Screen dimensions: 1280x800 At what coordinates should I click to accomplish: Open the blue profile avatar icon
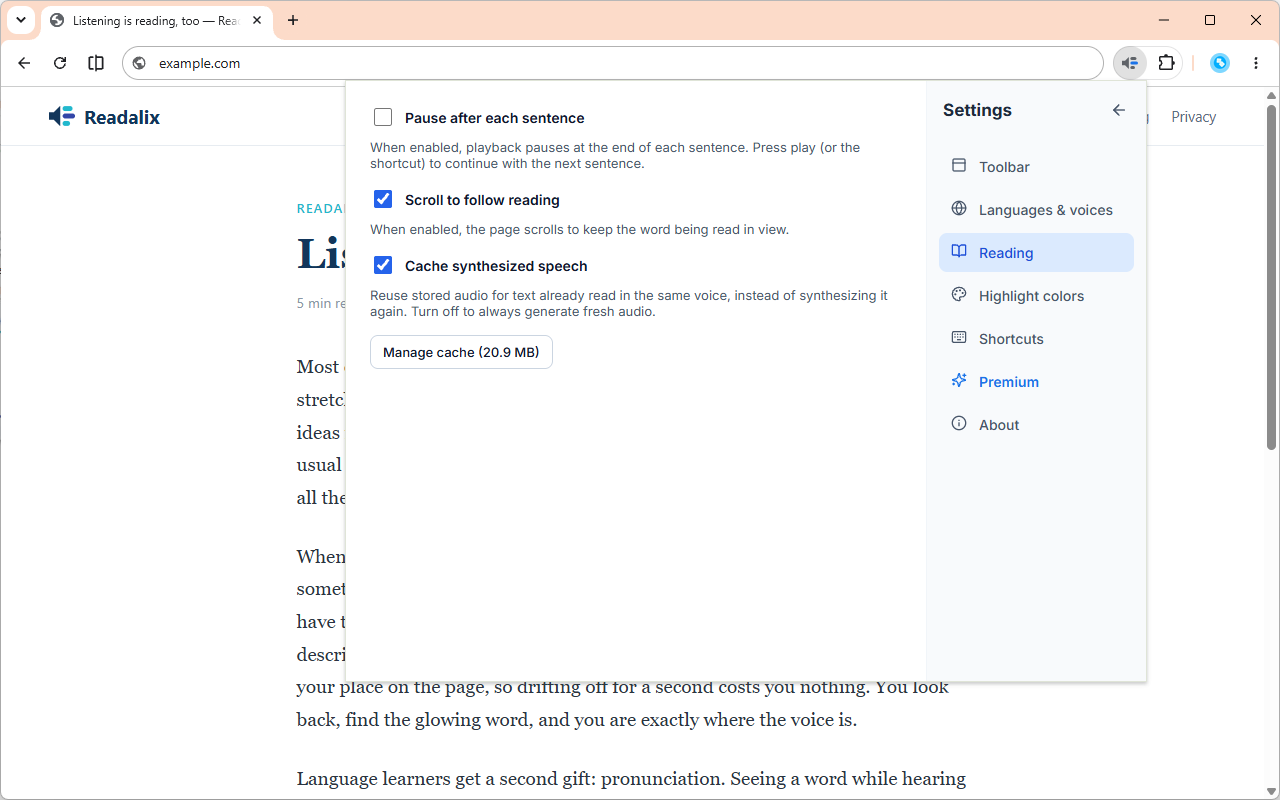pyautogui.click(x=1220, y=63)
